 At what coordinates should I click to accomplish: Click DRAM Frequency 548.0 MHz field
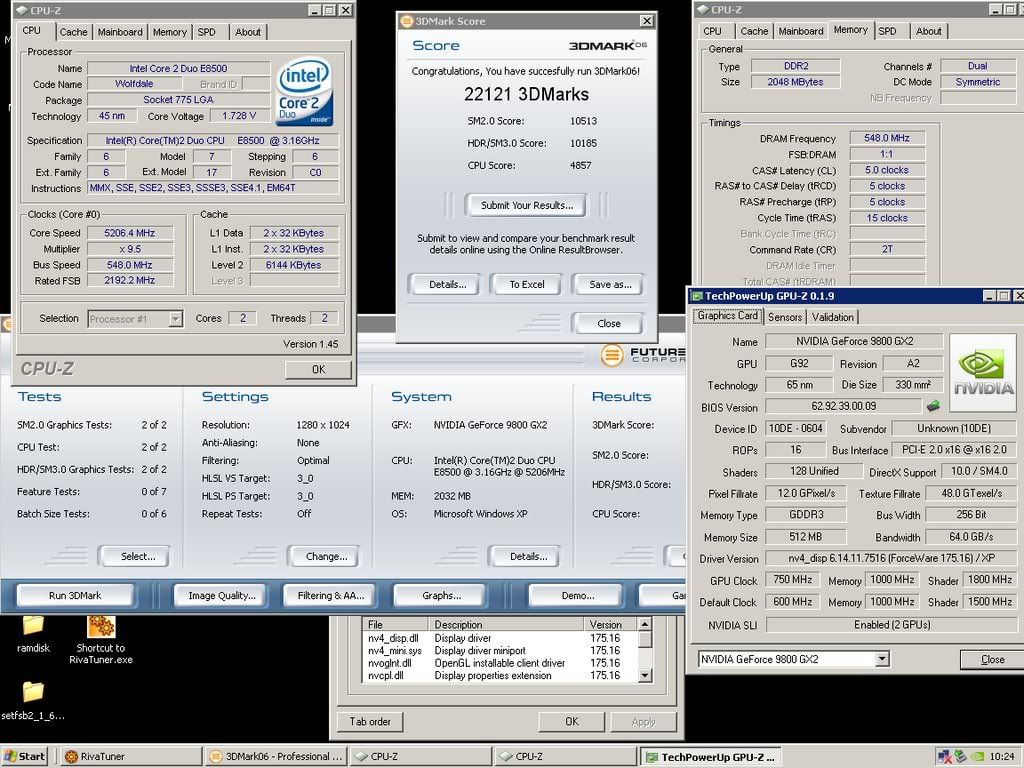[x=887, y=138]
